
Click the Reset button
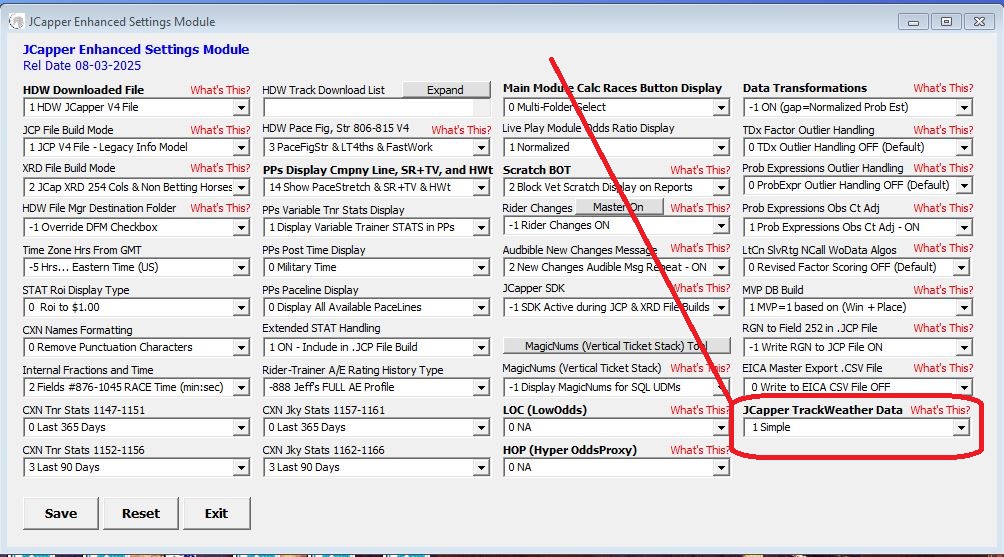pyautogui.click(x=141, y=513)
